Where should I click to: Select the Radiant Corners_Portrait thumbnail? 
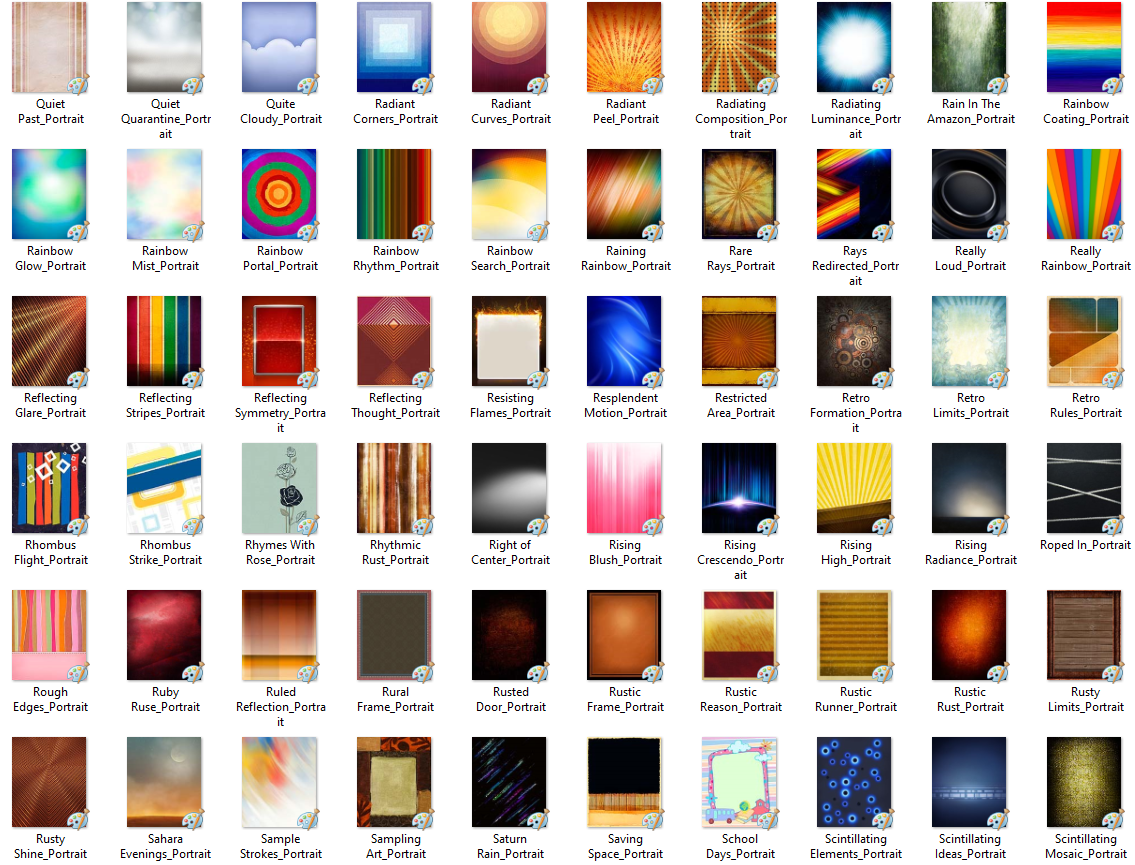[395, 47]
